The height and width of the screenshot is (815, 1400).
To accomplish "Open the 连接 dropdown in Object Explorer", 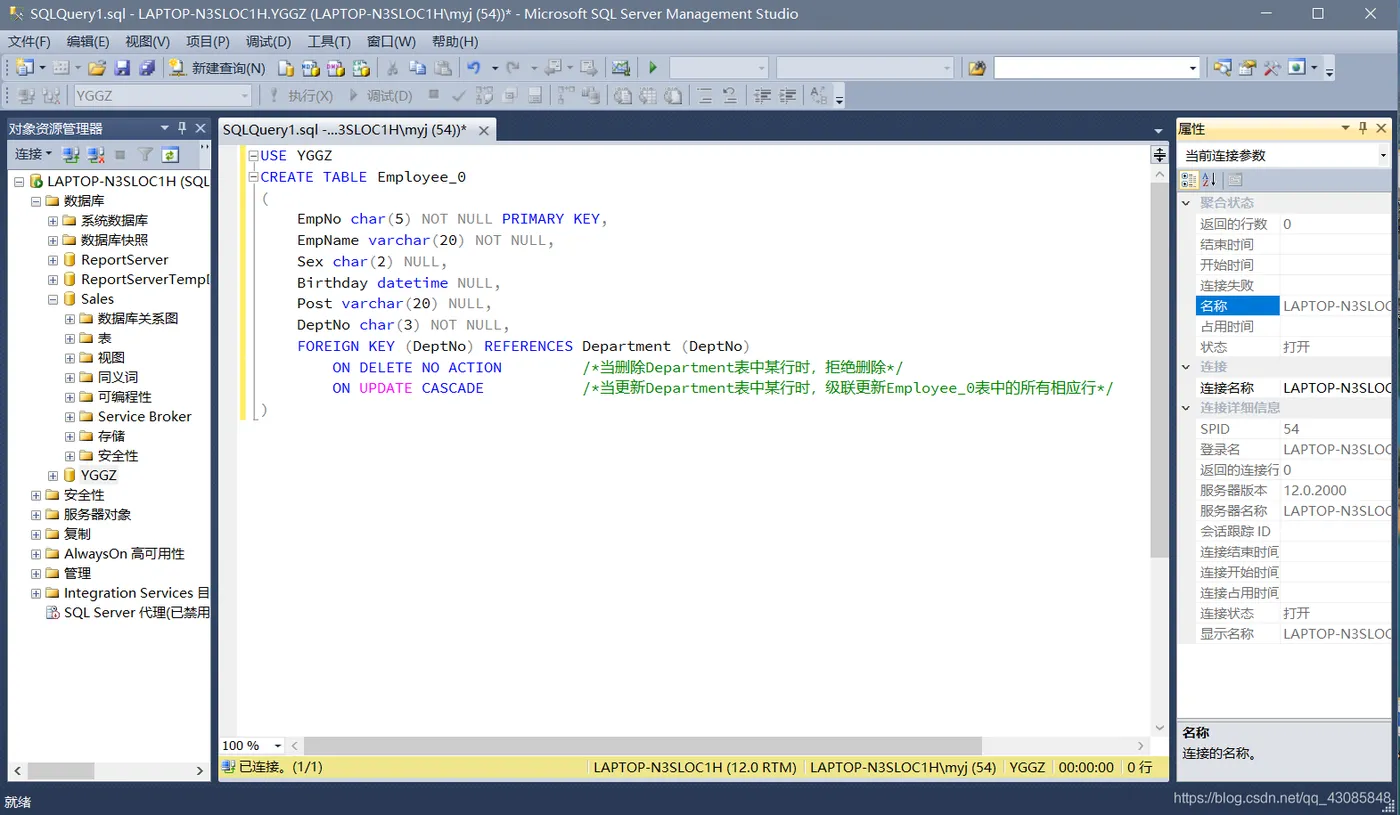I will point(33,154).
